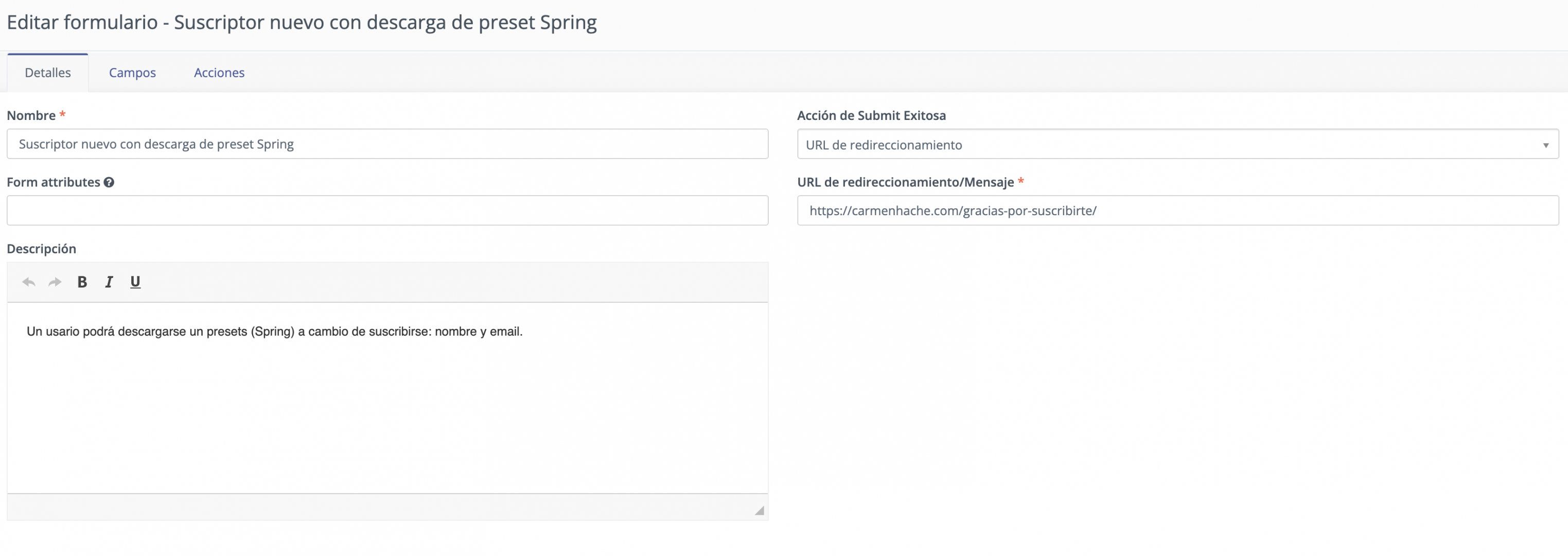This screenshot has width=1568, height=556.
Task: Undo the last edit in Descripción editor
Action: (29, 282)
